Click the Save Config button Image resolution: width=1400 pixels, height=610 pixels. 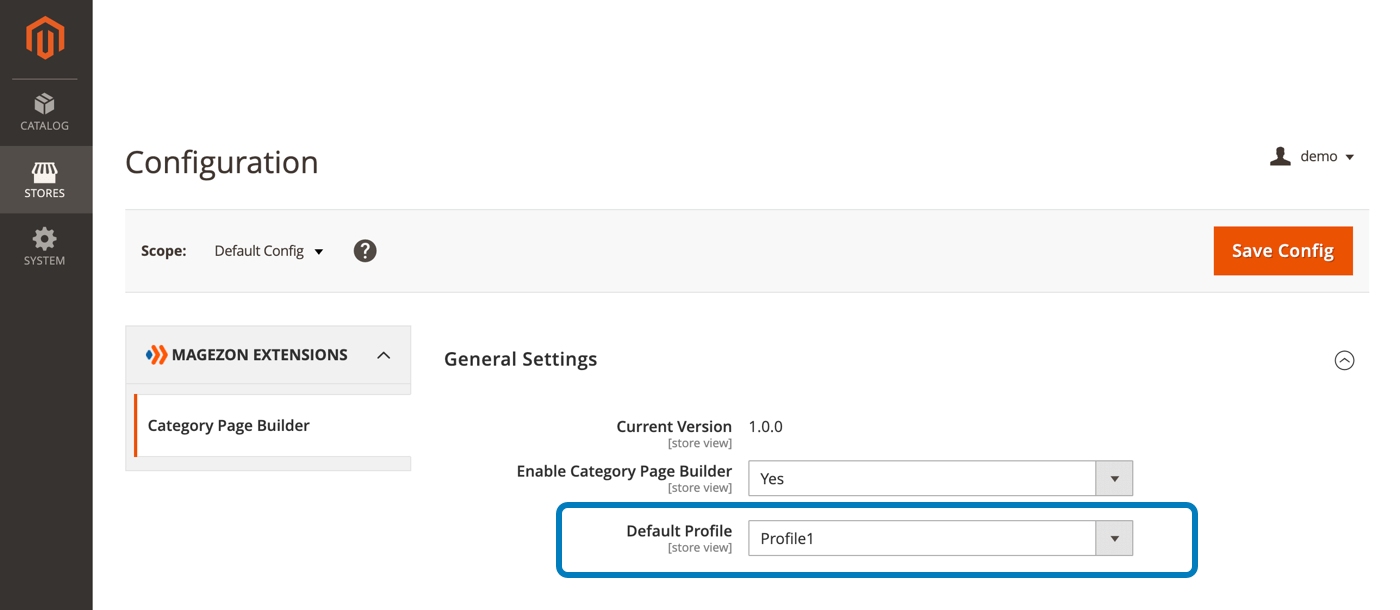pos(1283,251)
